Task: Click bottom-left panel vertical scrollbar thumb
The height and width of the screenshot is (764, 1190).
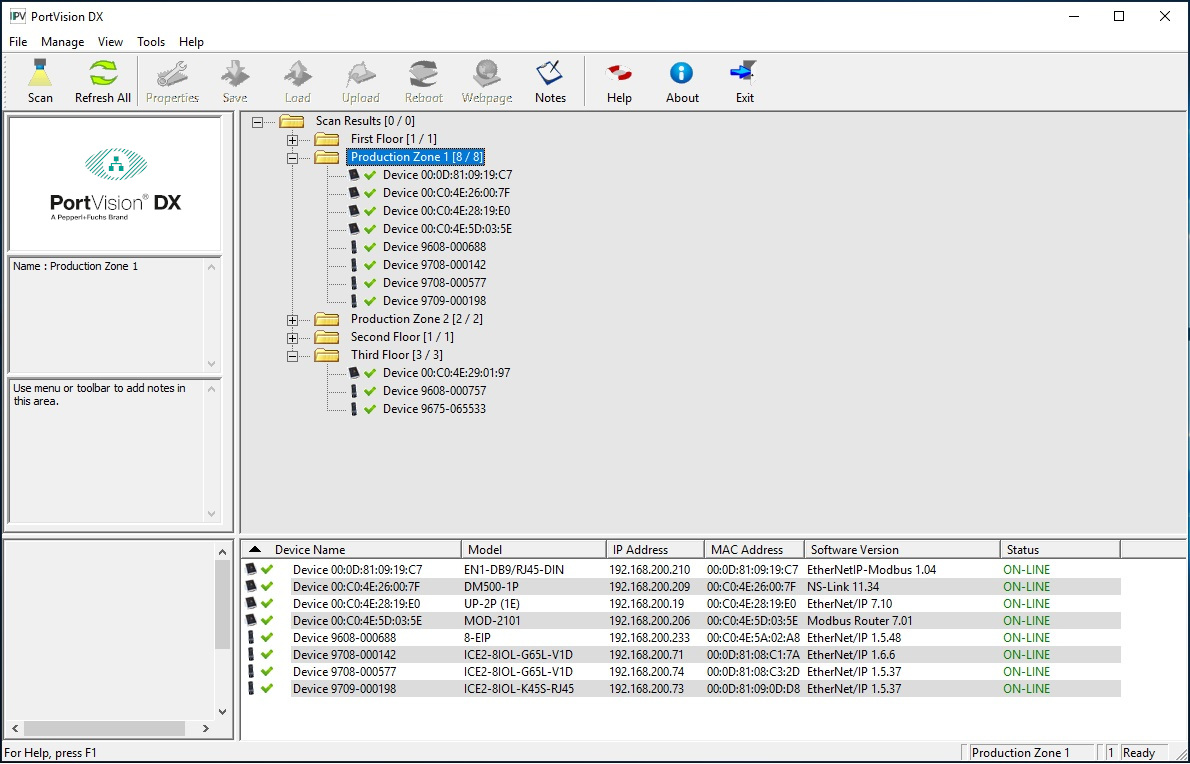Action: tap(222, 605)
